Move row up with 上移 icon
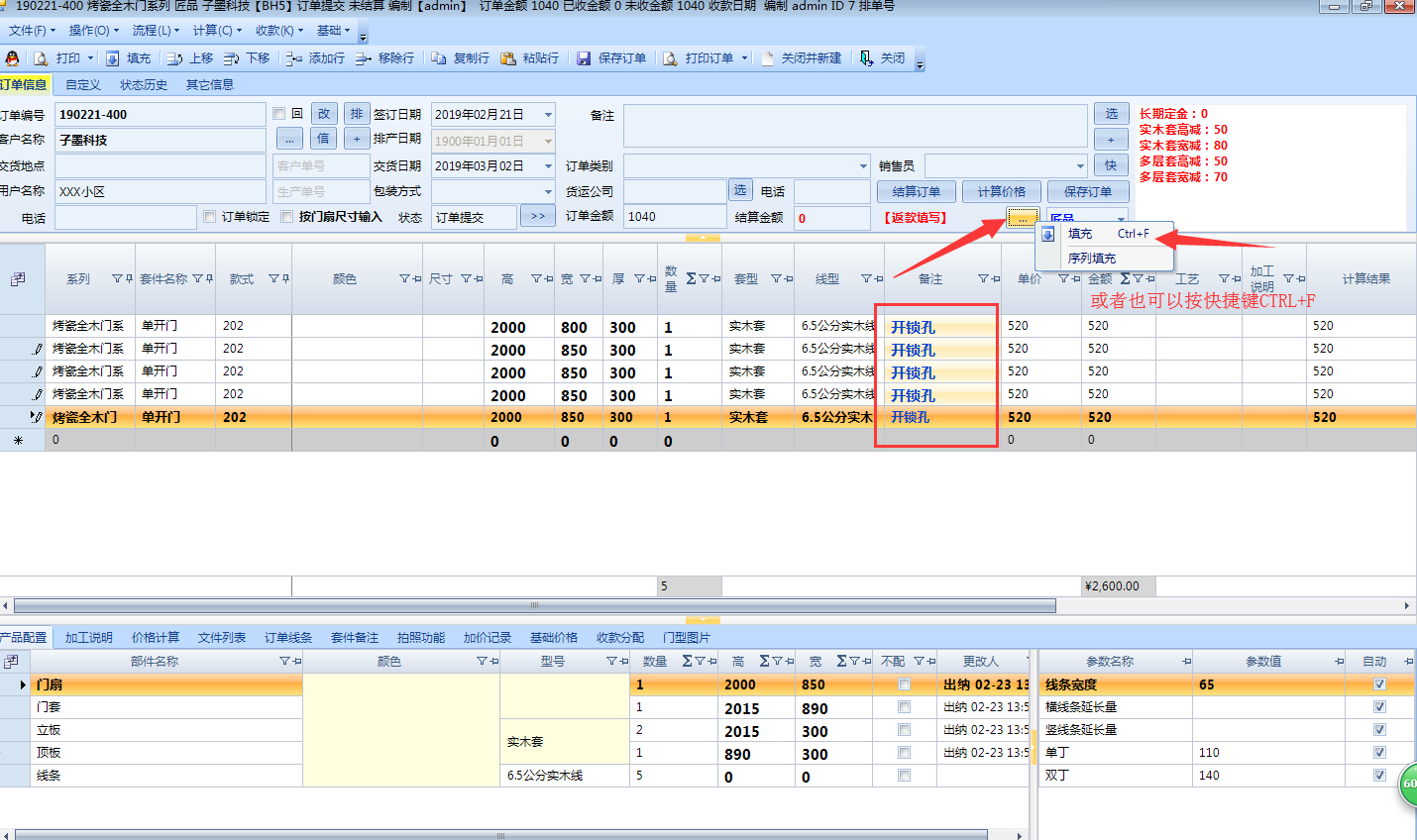Image resolution: width=1417 pixels, height=840 pixels. click(175, 58)
